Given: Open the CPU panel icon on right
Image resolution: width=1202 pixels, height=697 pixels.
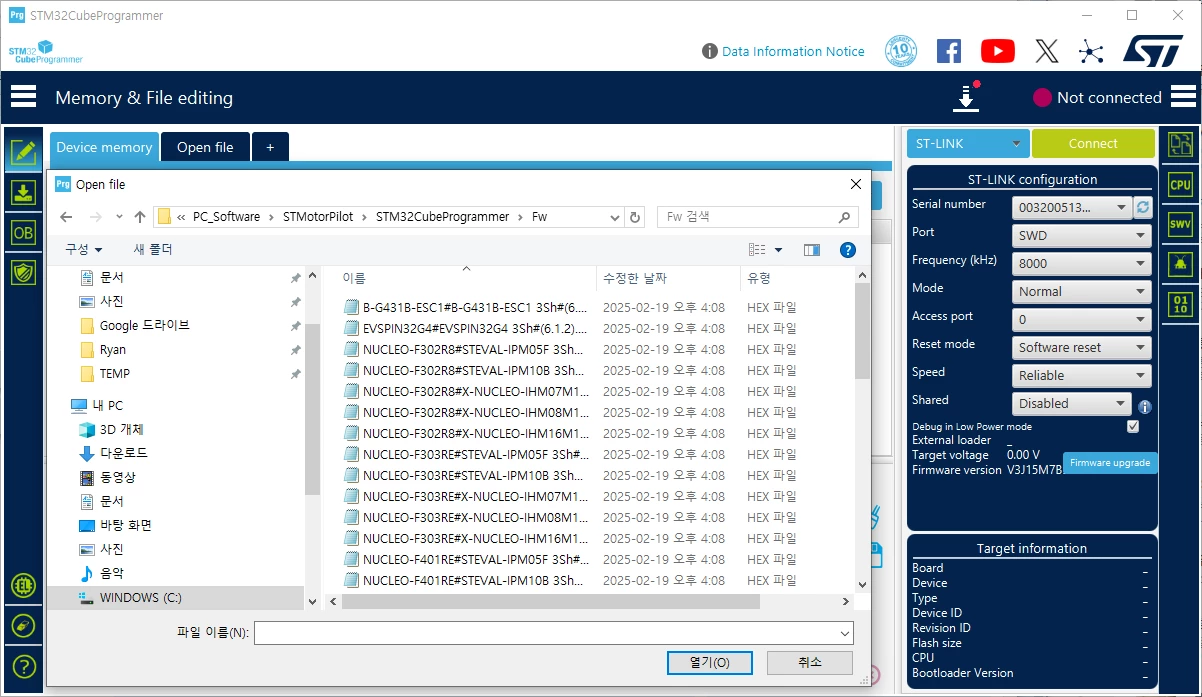Looking at the screenshot, I should 1181,185.
